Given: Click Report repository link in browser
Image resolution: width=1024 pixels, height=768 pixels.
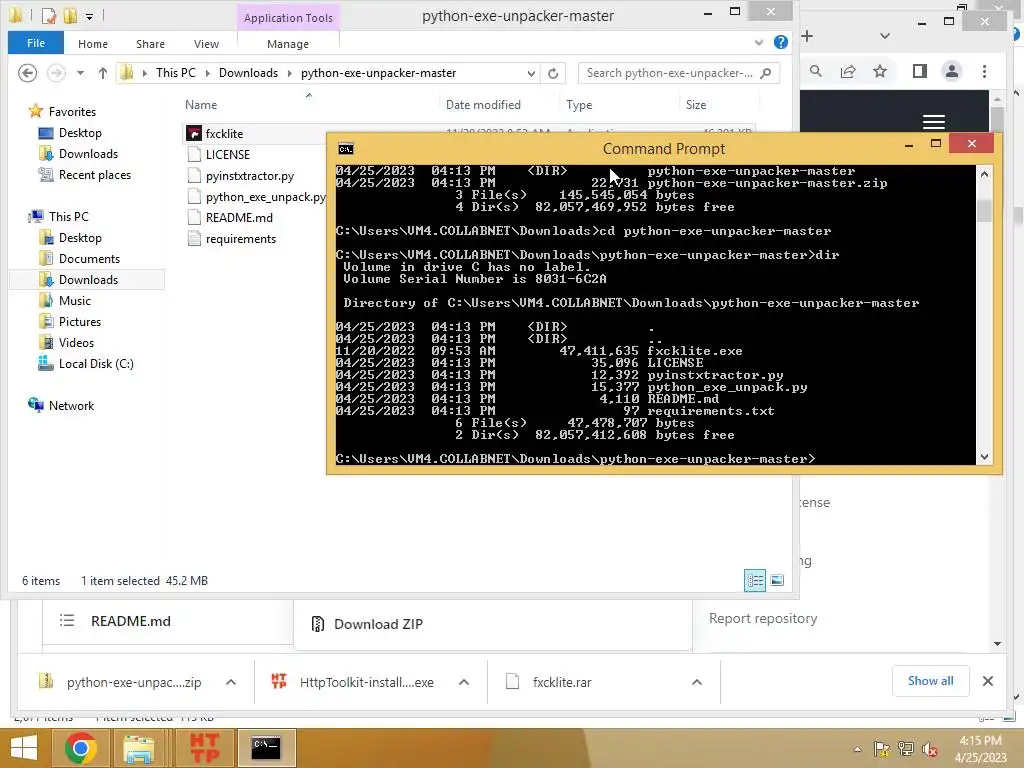Looking at the screenshot, I should click(763, 618).
